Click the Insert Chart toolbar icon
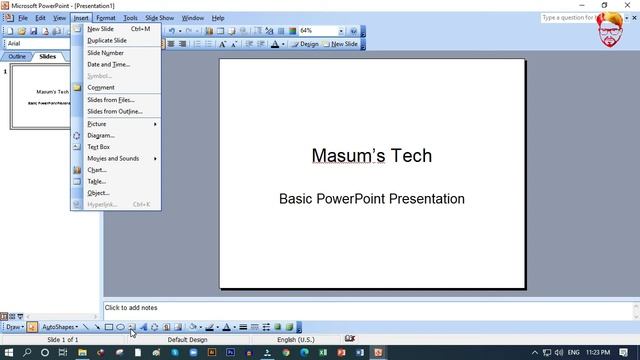This screenshot has width=640, height=360. point(209,31)
